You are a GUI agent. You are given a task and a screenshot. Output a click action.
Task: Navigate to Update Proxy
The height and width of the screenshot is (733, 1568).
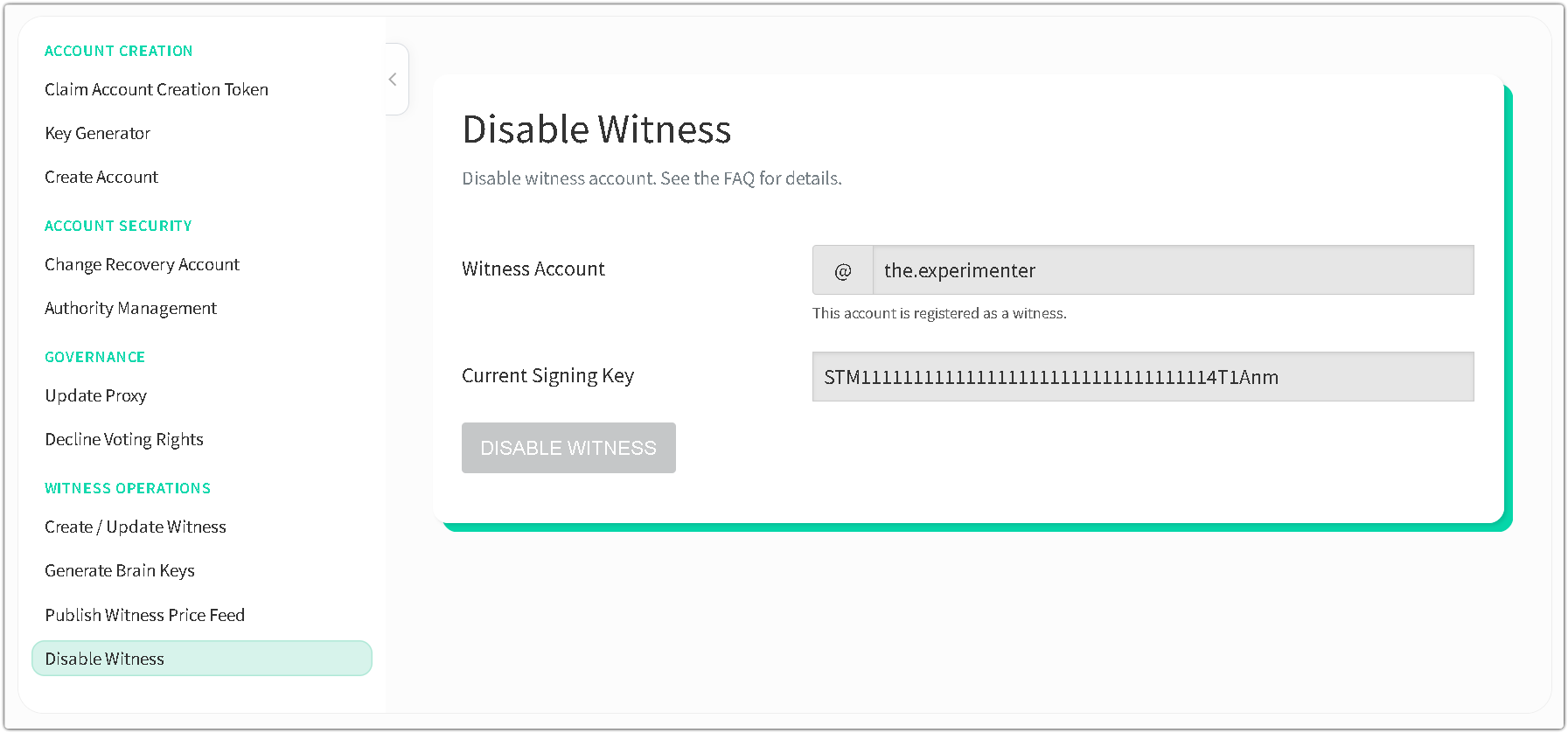point(95,395)
